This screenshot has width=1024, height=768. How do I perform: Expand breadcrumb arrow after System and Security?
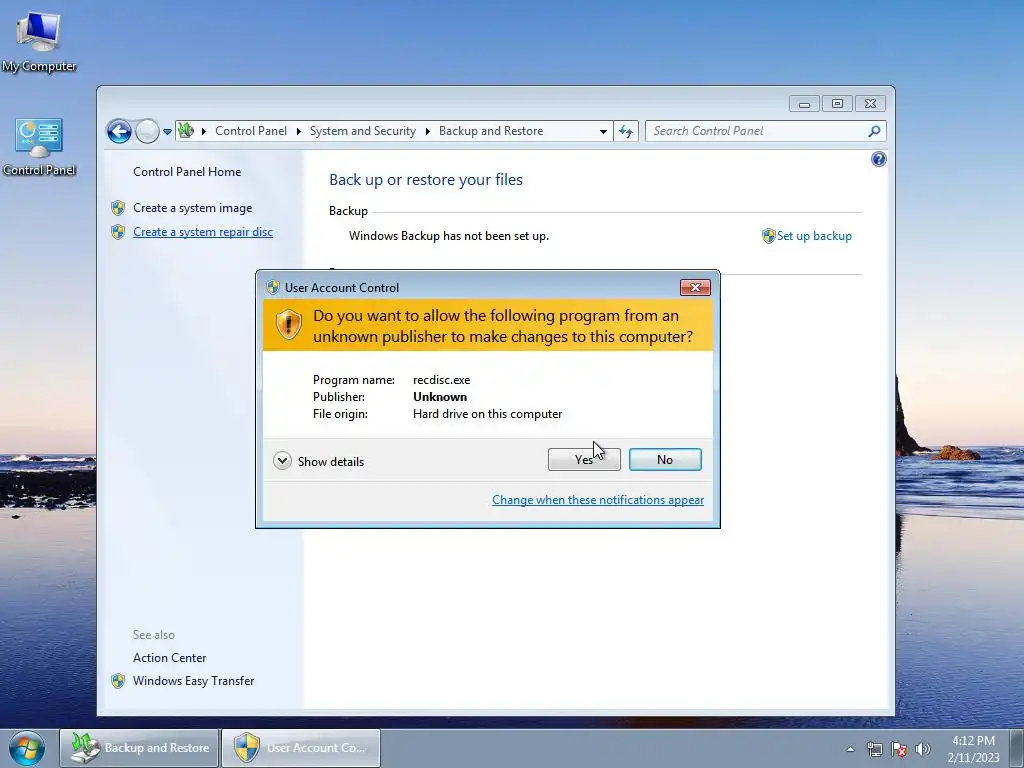(427, 131)
